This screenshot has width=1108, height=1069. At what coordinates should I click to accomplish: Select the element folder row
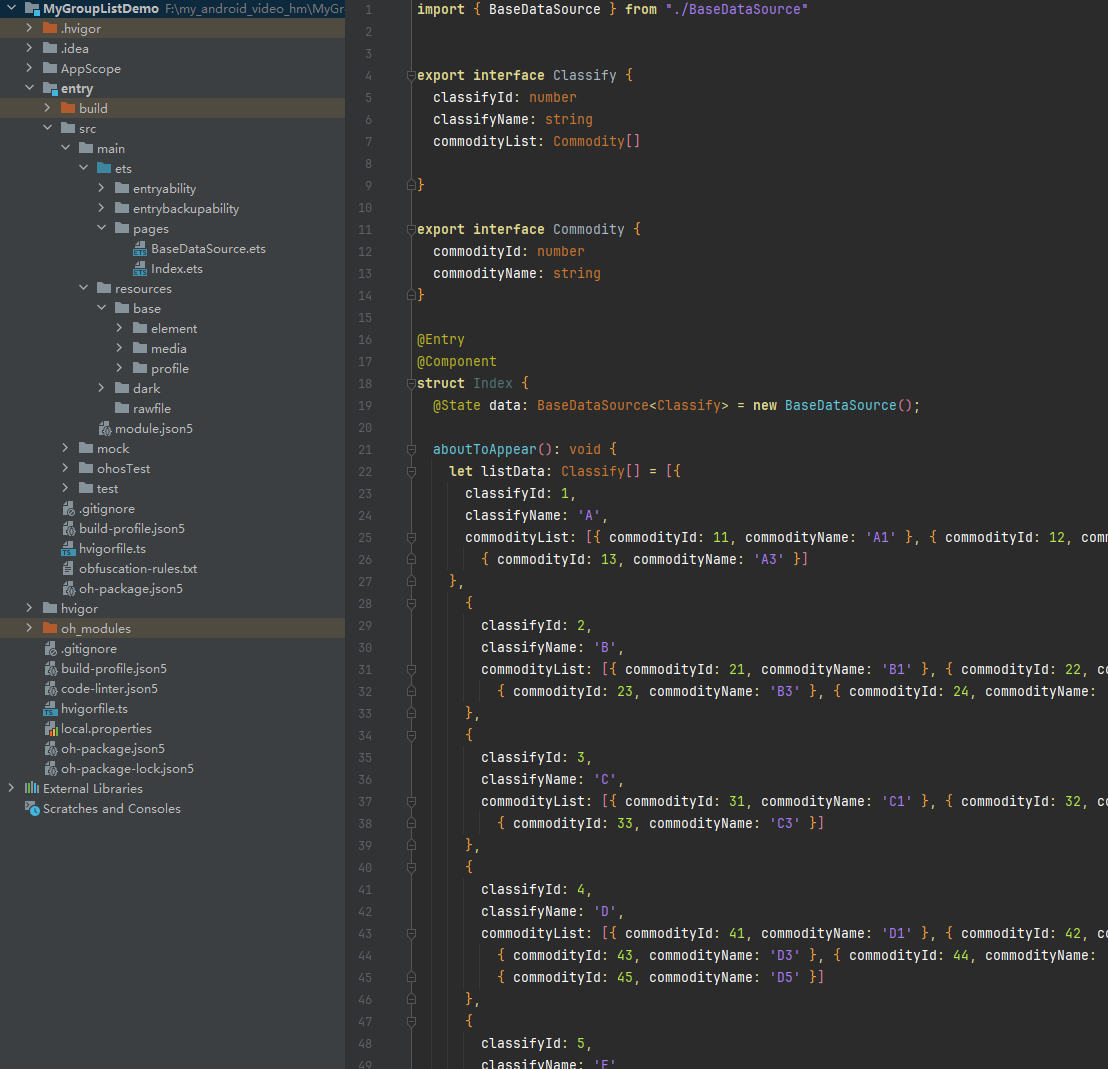tap(172, 329)
